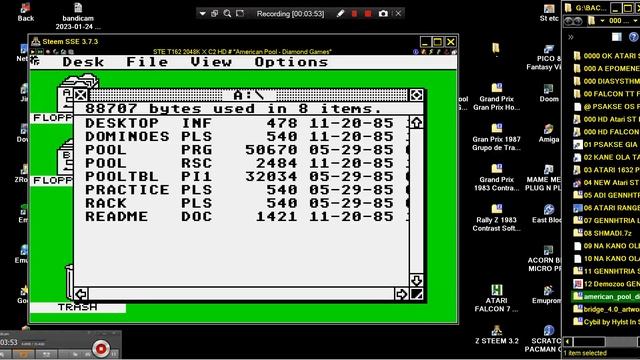Open the East Bloc desktop shortcut

(x=547, y=214)
